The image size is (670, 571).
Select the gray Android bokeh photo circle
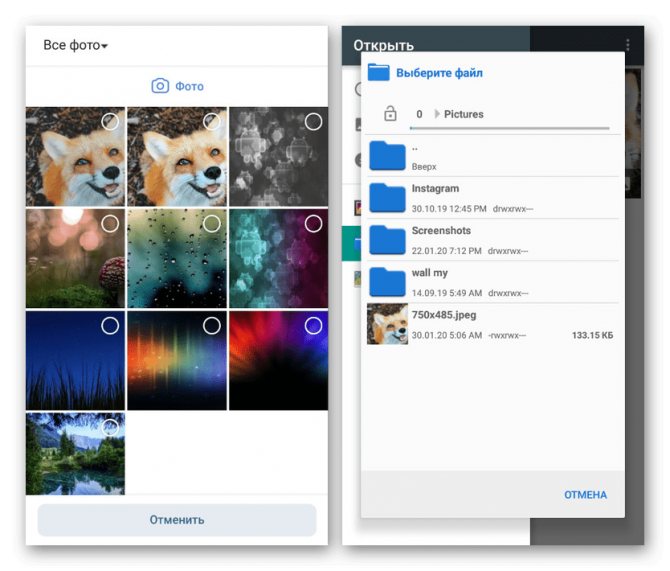pyautogui.click(x=313, y=122)
